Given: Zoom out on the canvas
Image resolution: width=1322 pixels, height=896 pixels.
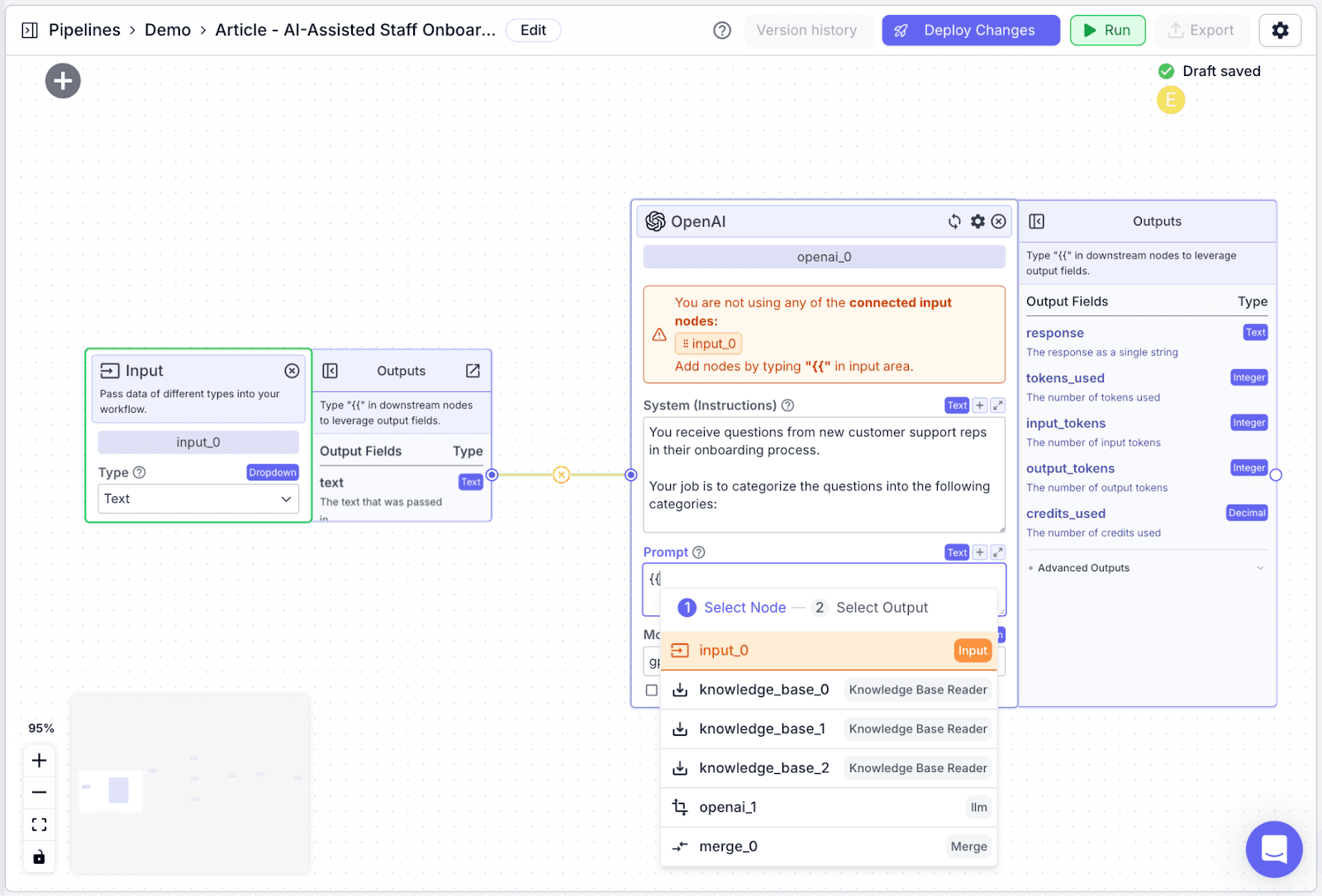Looking at the screenshot, I should click(39, 793).
